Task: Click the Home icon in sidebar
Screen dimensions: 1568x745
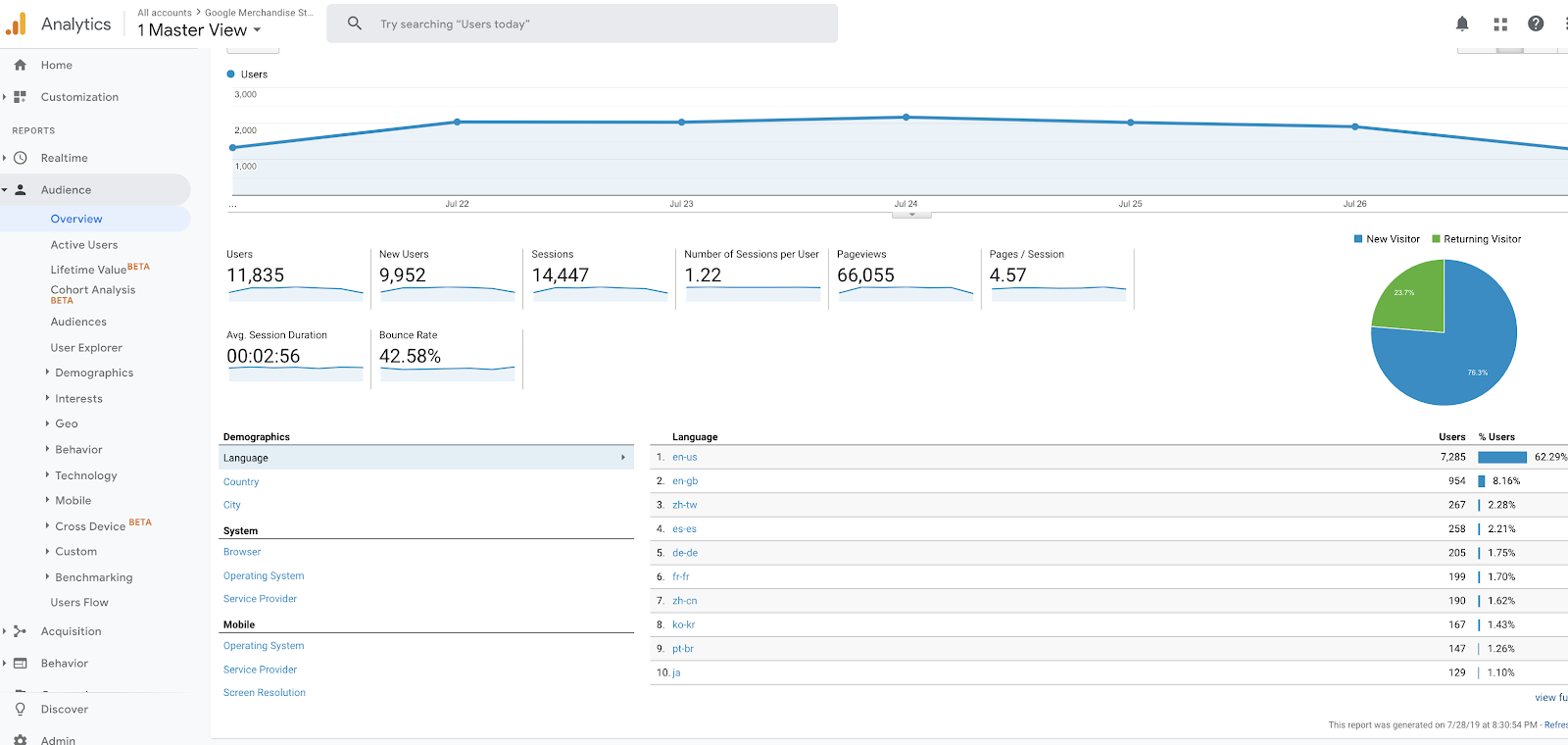Action: 20,65
